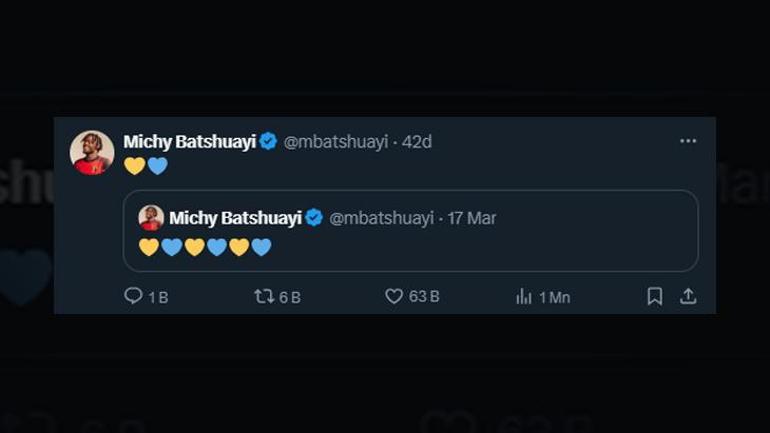Click the reply speech bubble icon
Screen dimensions: 770x433
point(133,296)
